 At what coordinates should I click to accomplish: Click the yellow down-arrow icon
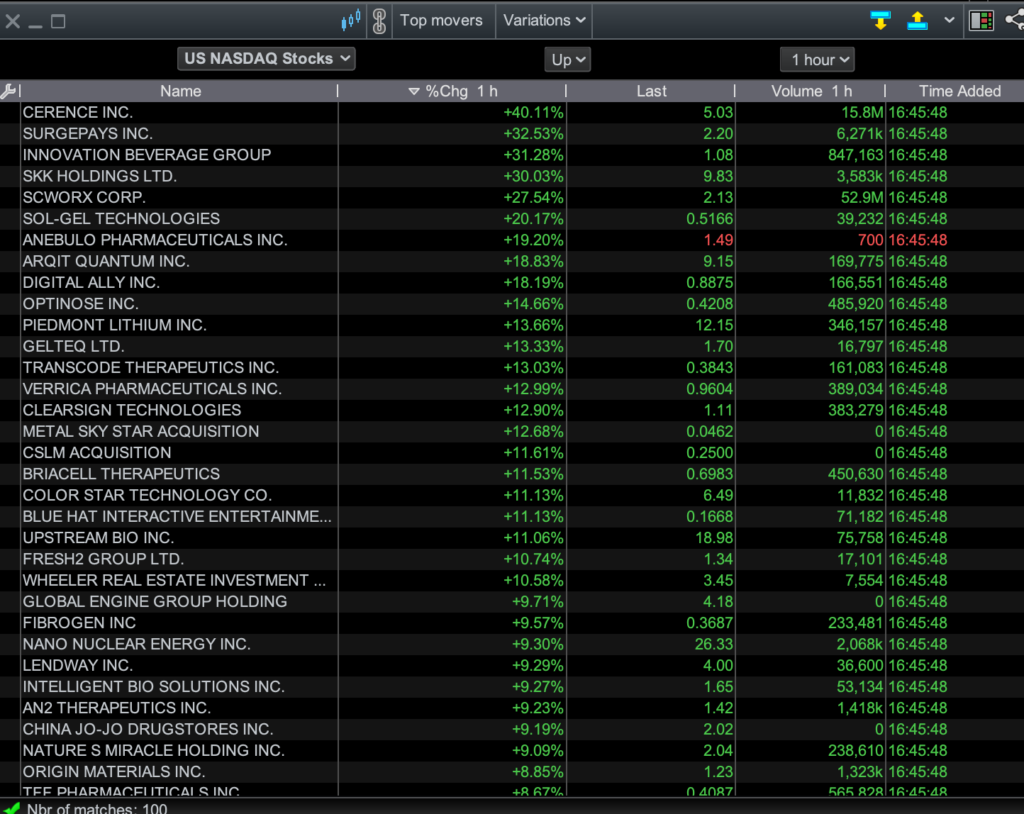pos(880,21)
